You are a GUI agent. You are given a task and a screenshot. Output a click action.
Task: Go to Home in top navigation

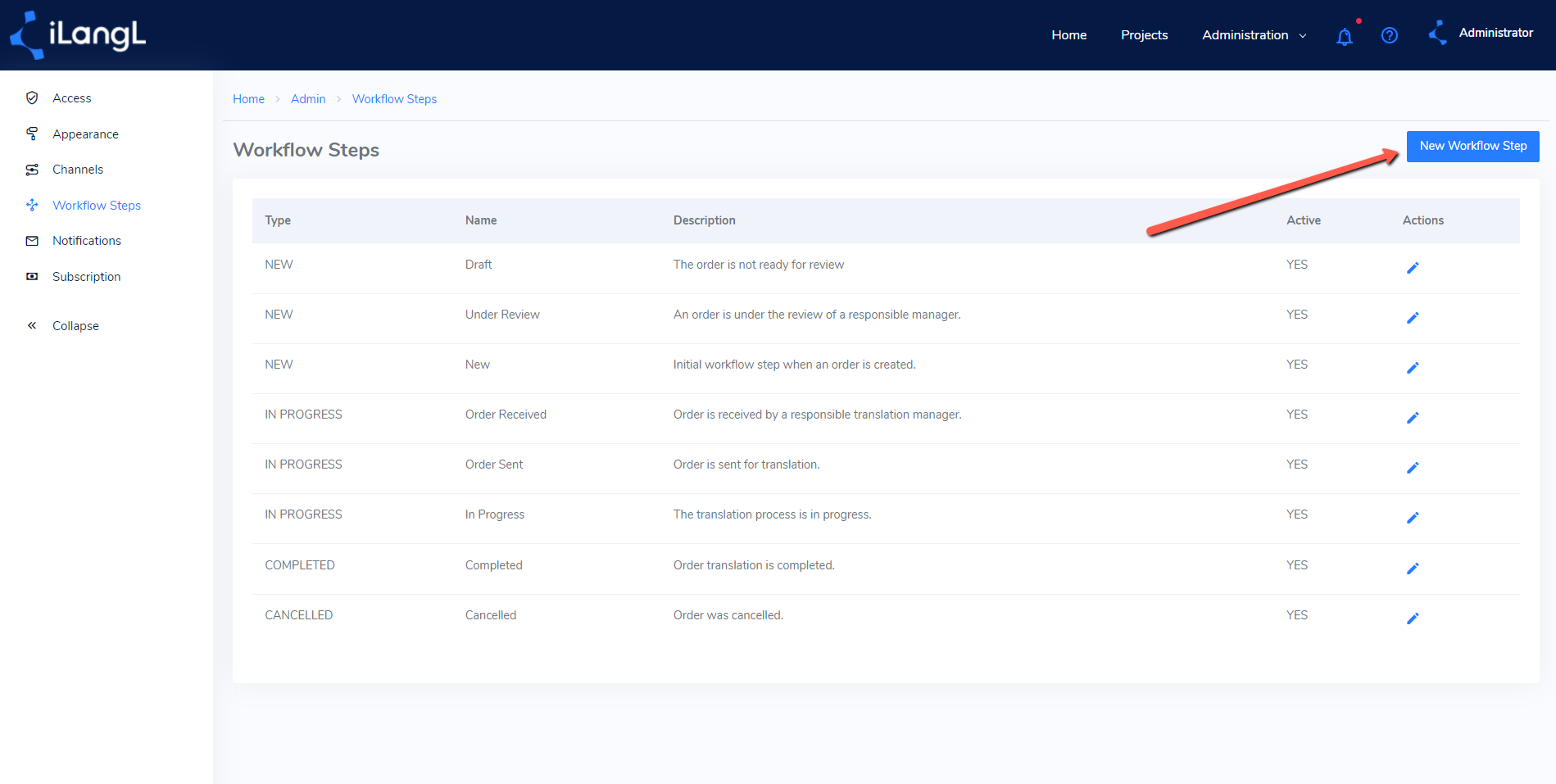pos(1068,35)
